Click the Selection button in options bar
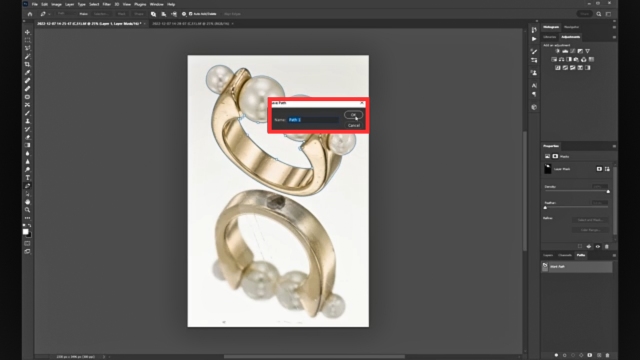 101,14
